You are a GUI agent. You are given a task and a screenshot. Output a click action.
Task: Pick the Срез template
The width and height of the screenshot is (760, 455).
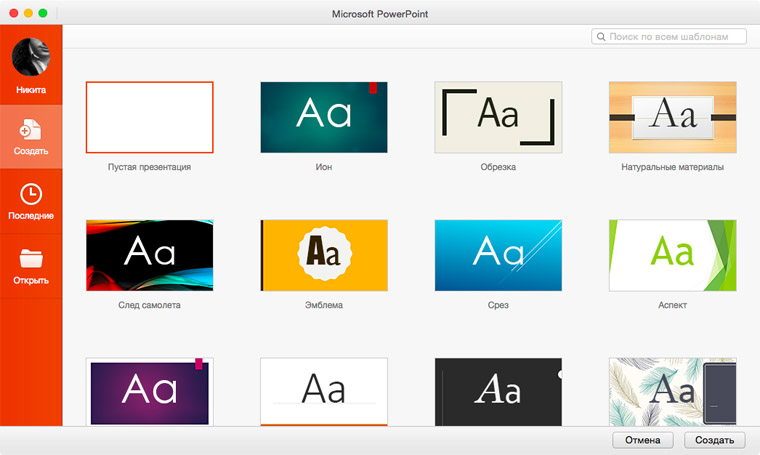tap(498, 255)
